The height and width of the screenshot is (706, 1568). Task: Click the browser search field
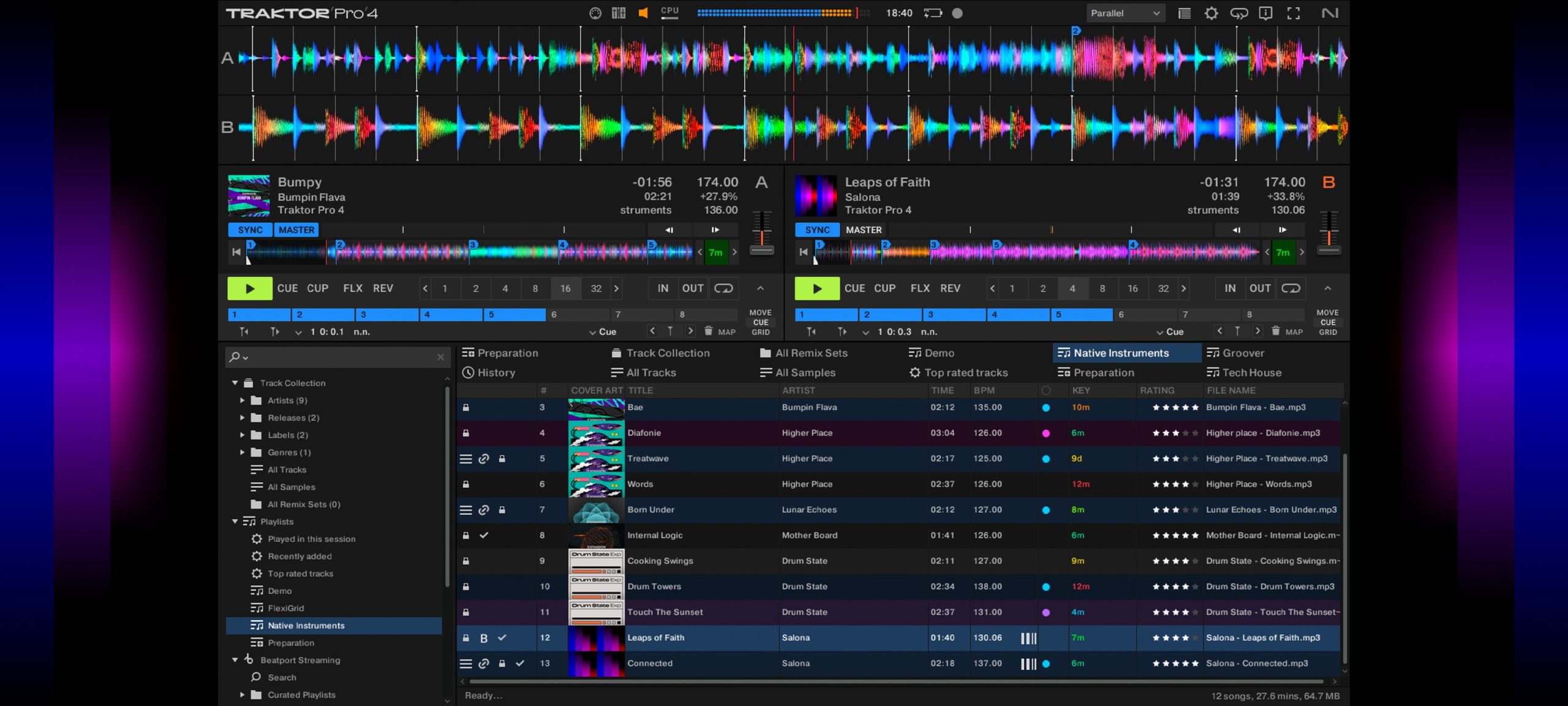(x=337, y=357)
